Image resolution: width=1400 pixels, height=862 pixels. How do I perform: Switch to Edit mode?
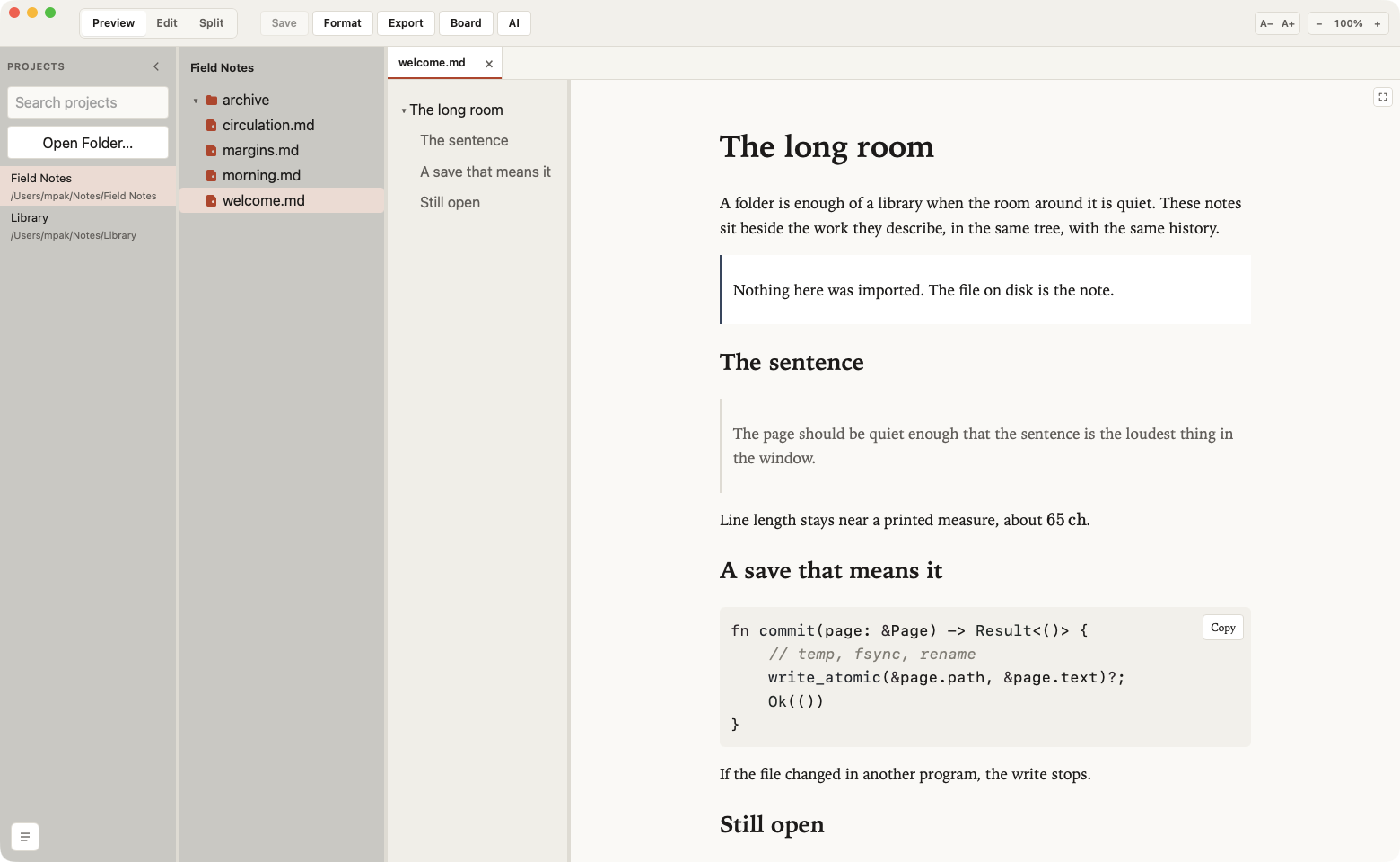coord(167,23)
